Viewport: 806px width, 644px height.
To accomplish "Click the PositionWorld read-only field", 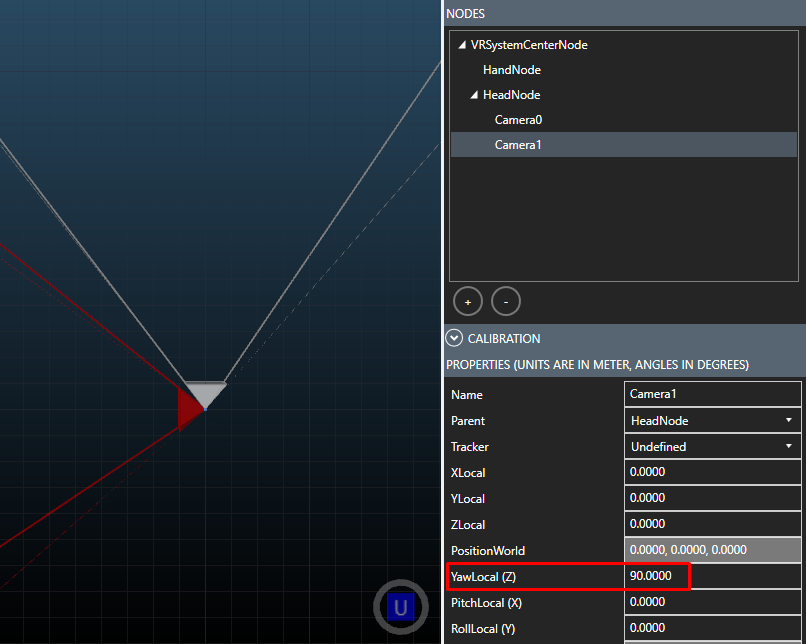I will tap(712, 550).
